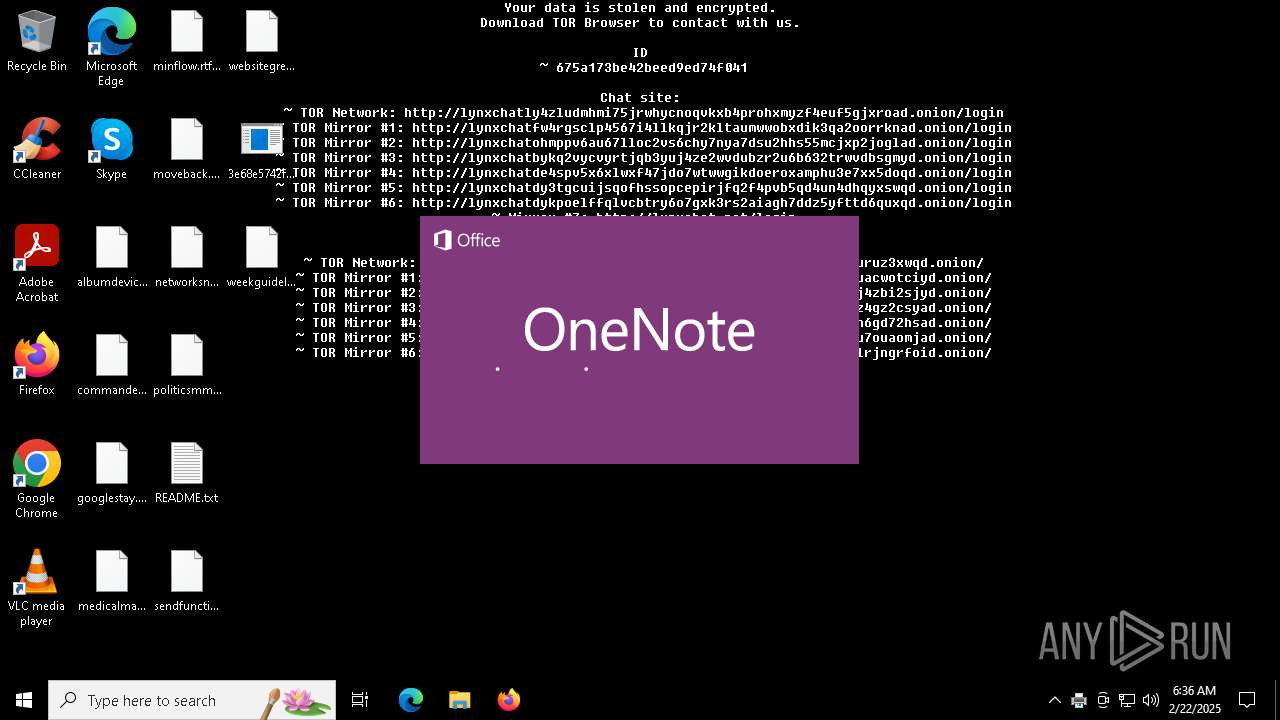Image resolution: width=1280 pixels, height=720 pixels.
Task: Select the networksn... desktop file
Action: pyautogui.click(x=187, y=257)
